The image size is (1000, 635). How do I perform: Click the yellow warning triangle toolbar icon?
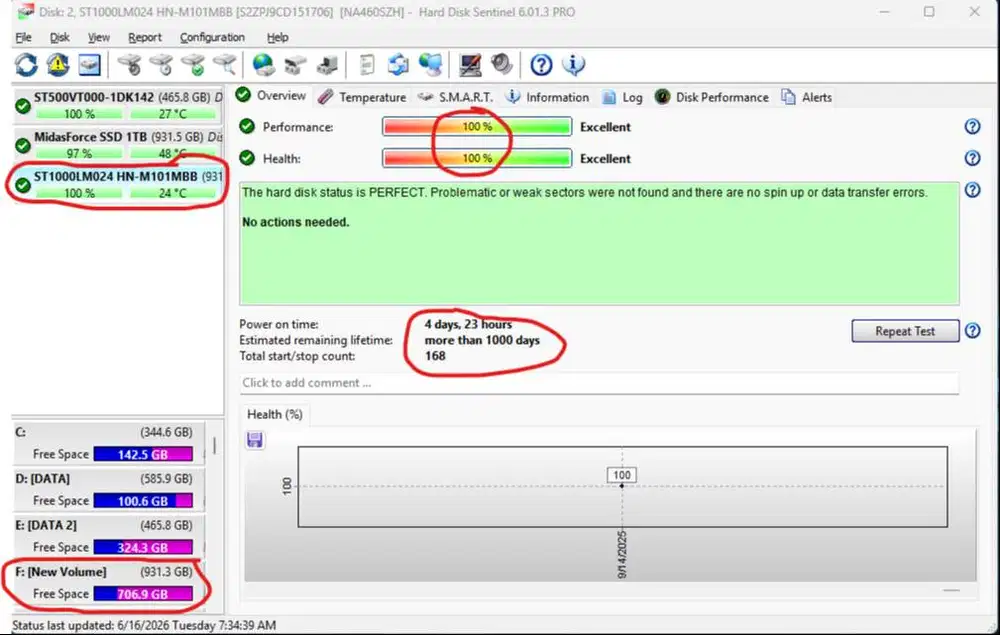57,65
